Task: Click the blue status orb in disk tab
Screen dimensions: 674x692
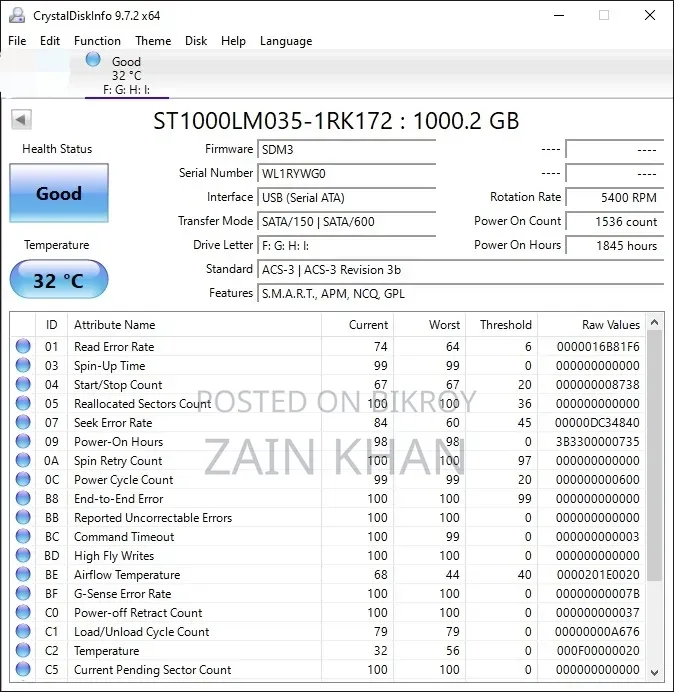Action: [93, 60]
